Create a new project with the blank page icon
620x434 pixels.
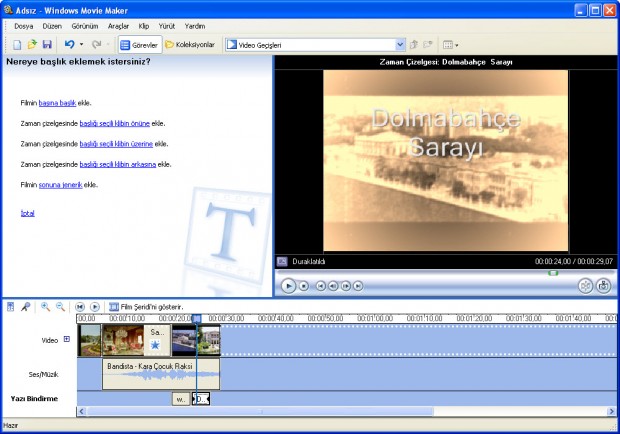17,45
